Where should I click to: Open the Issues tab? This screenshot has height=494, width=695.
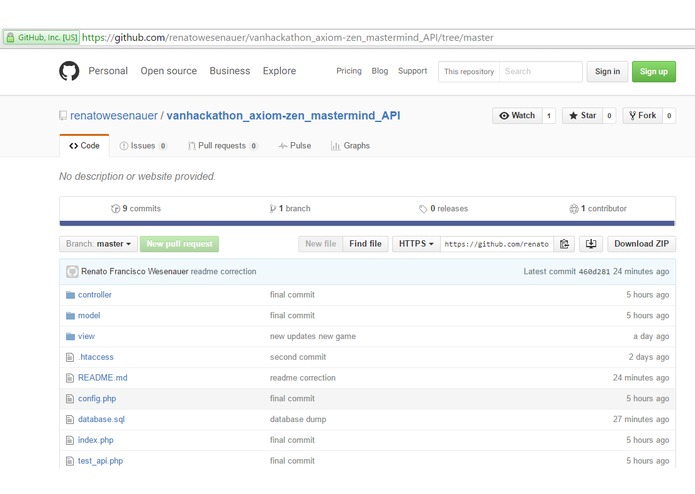(x=143, y=146)
